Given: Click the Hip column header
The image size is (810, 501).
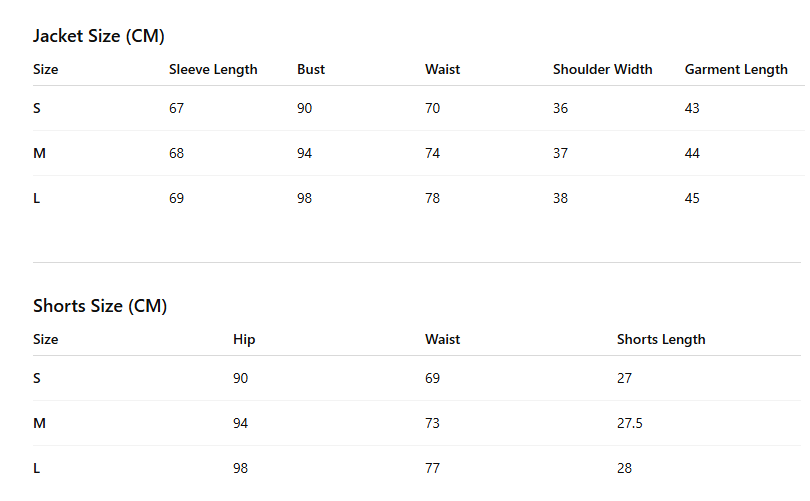Looking at the screenshot, I should (x=244, y=339).
